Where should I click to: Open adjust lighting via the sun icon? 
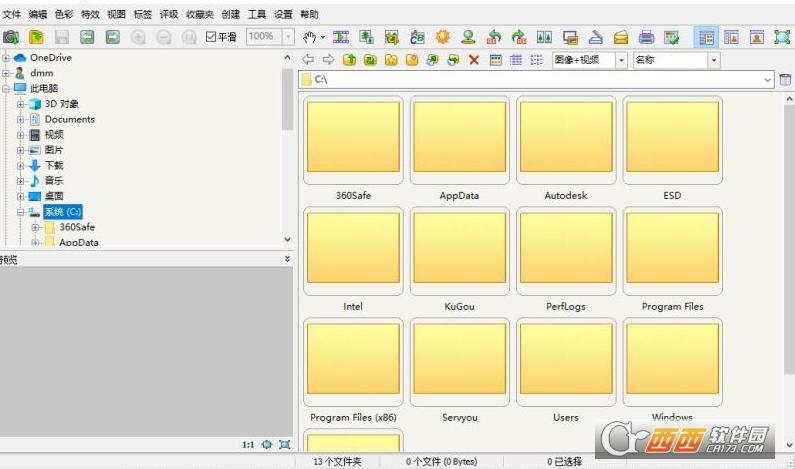point(443,37)
